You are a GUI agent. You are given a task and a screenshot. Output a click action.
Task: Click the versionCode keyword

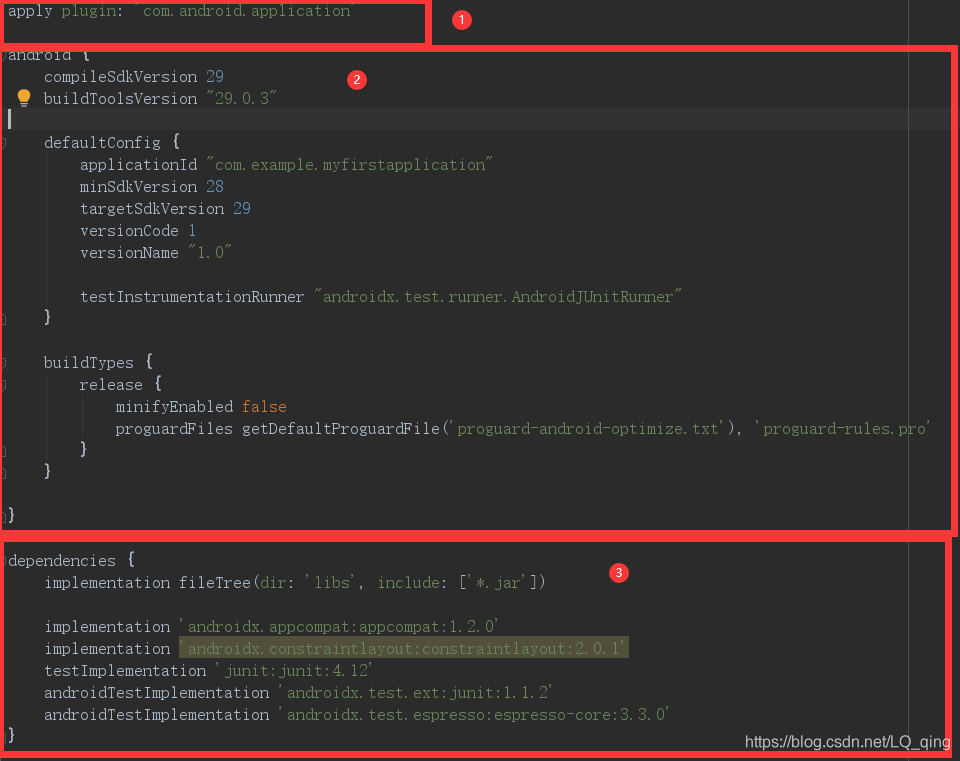(x=129, y=231)
